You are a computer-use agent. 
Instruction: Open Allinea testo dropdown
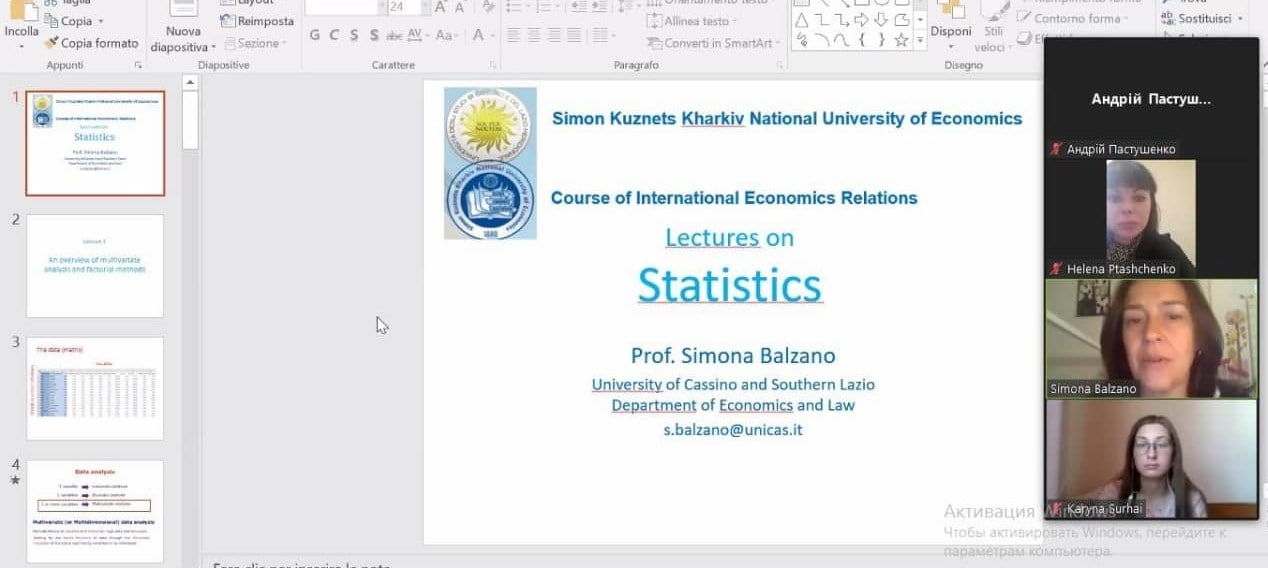[694, 21]
